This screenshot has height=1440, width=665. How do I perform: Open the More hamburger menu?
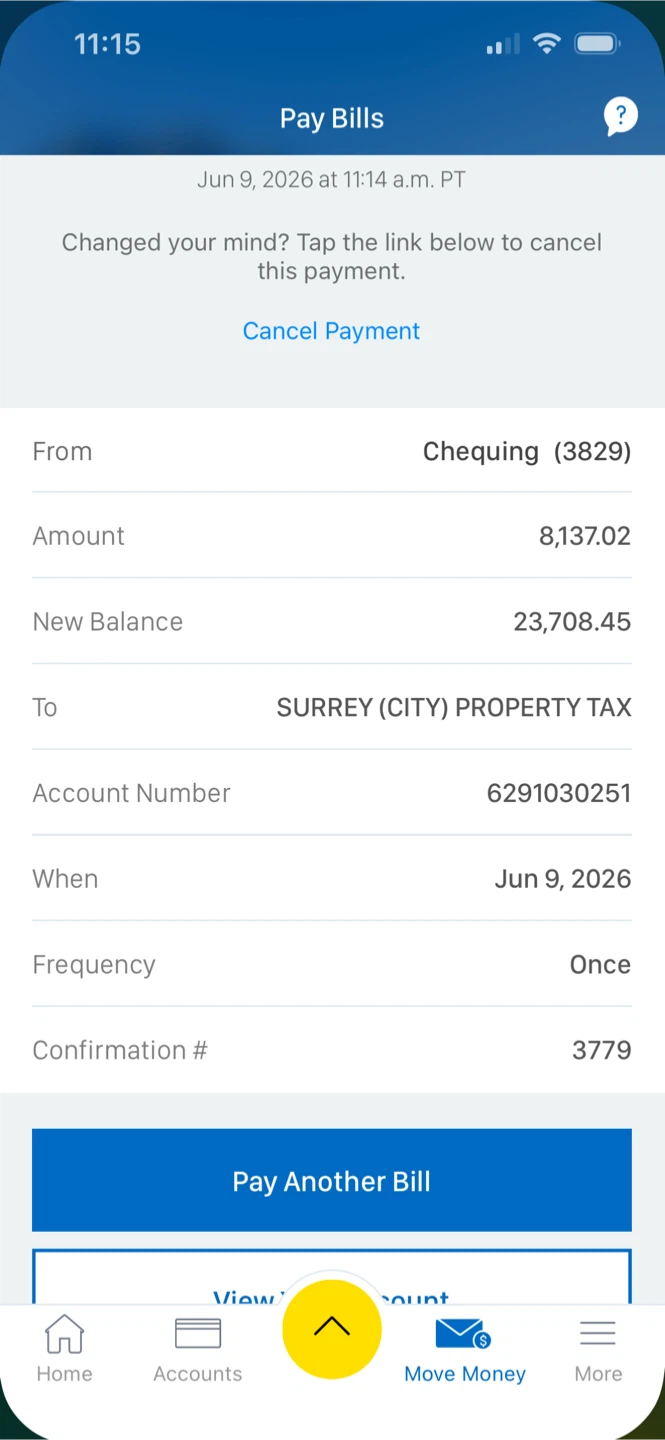click(x=598, y=1334)
